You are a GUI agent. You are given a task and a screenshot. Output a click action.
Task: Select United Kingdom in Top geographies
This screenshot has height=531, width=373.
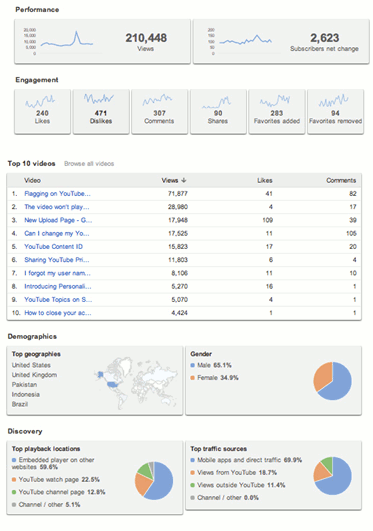coord(34,375)
